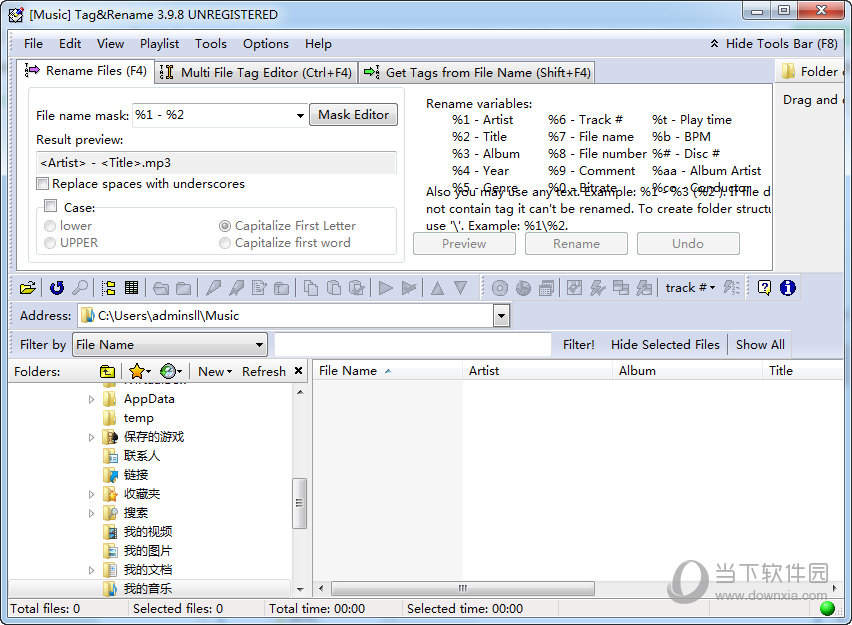Open the New folder dropdown
Viewport: 852px width, 625px height.
(215, 372)
